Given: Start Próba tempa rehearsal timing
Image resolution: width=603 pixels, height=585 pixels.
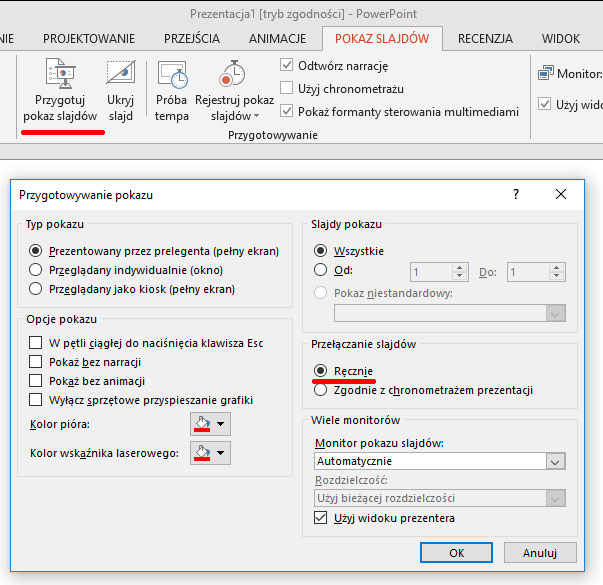Looking at the screenshot, I should tap(172, 74).
